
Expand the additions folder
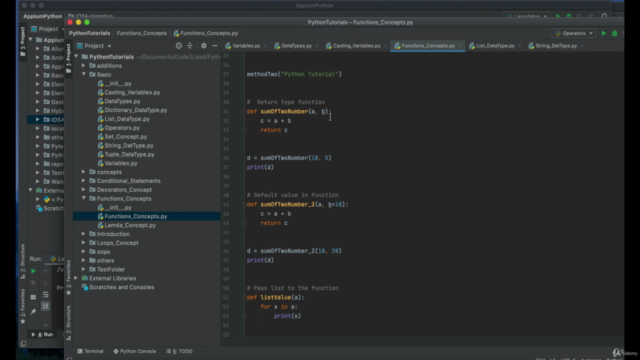pyautogui.click(x=84, y=66)
